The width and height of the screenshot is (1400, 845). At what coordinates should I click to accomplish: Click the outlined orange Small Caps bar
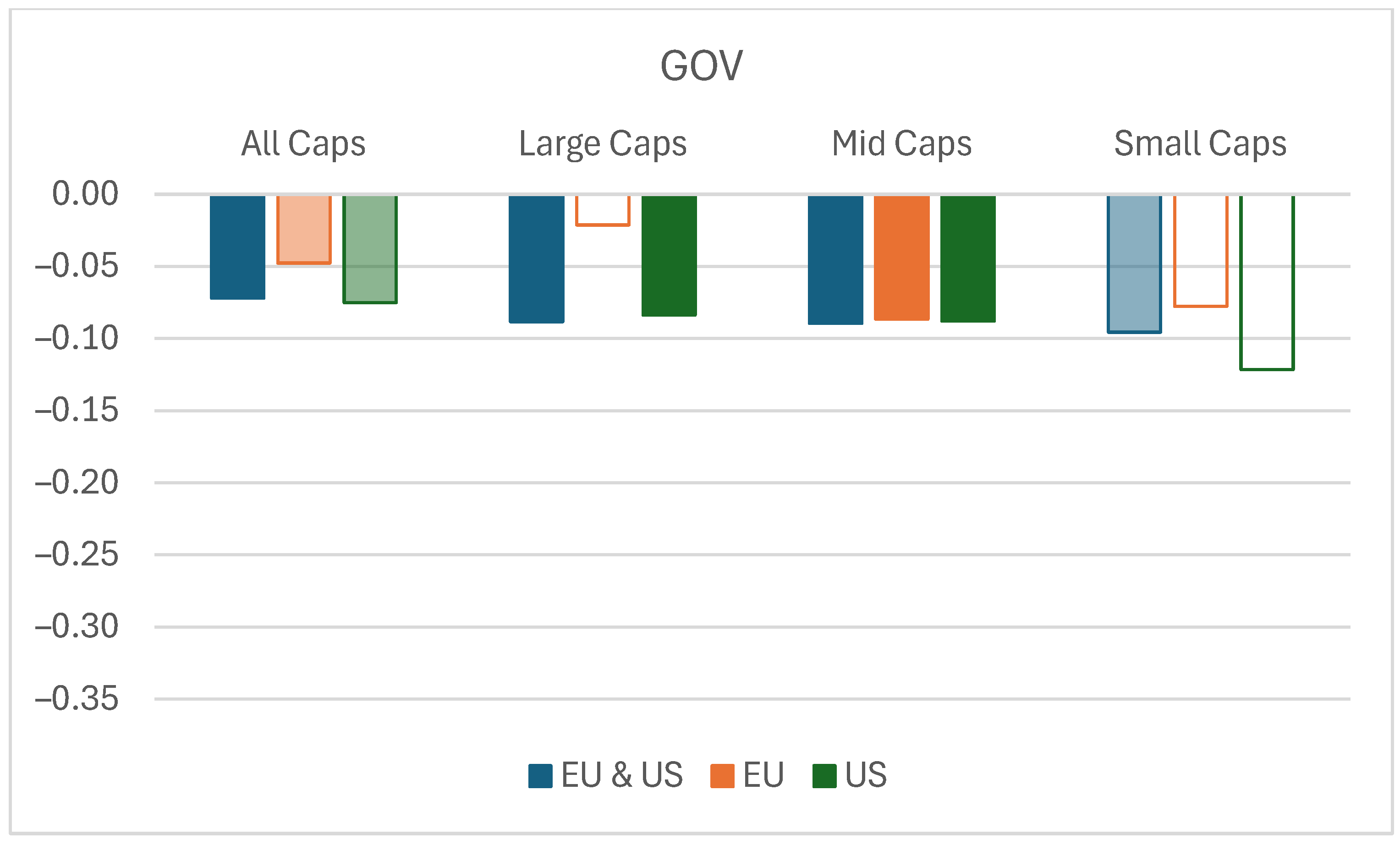[x=1201, y=251]
